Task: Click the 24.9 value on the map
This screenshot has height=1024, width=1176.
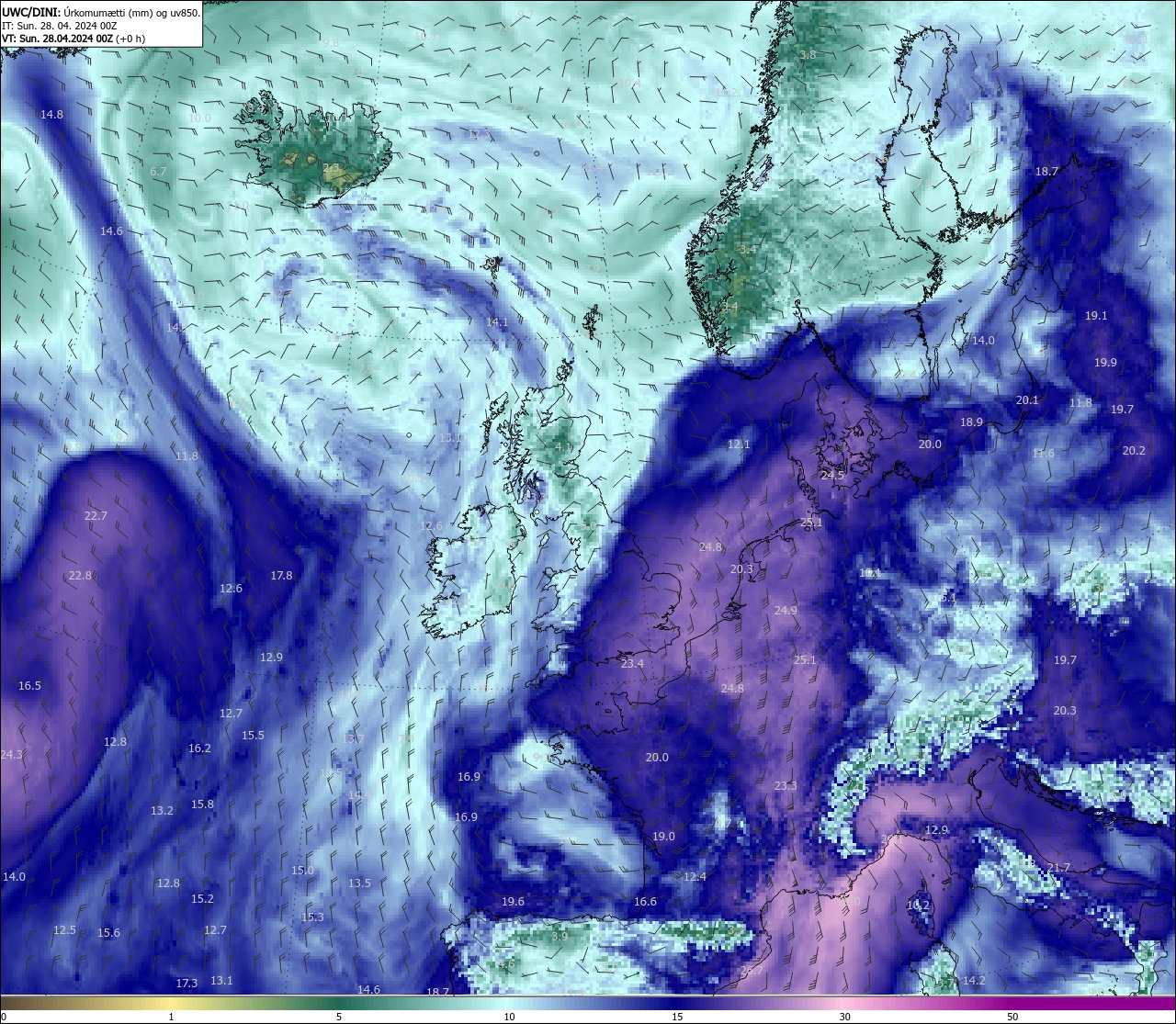Action: 786,611
